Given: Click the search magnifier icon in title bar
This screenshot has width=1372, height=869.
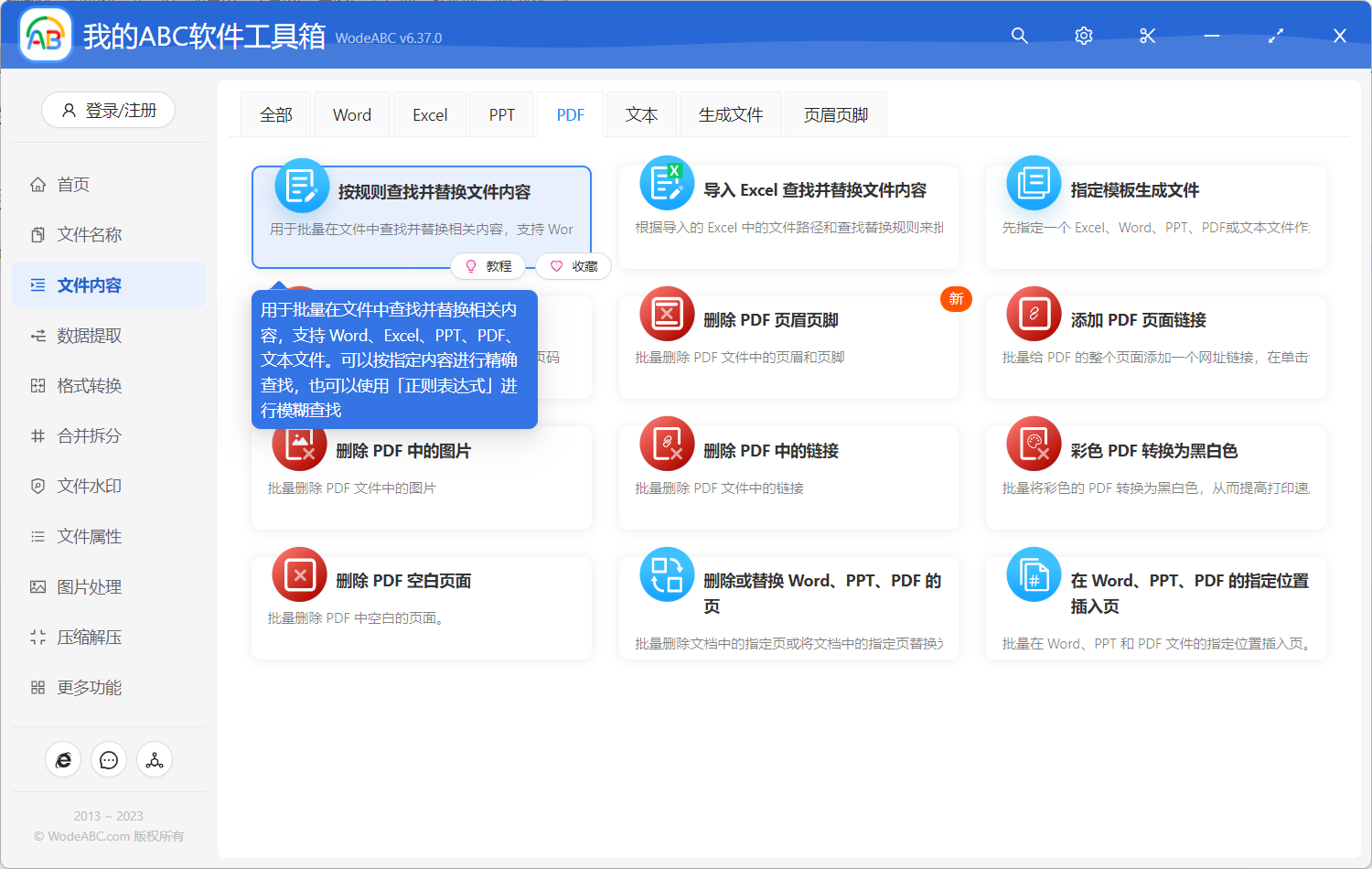Looking at the screenshot, I should coord(1019,36).
